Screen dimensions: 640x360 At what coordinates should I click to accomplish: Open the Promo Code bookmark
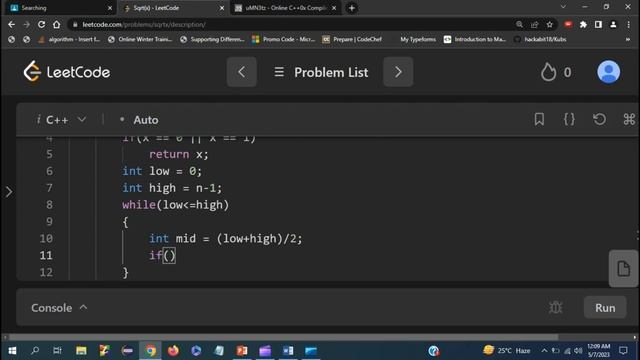pos(284,39)
